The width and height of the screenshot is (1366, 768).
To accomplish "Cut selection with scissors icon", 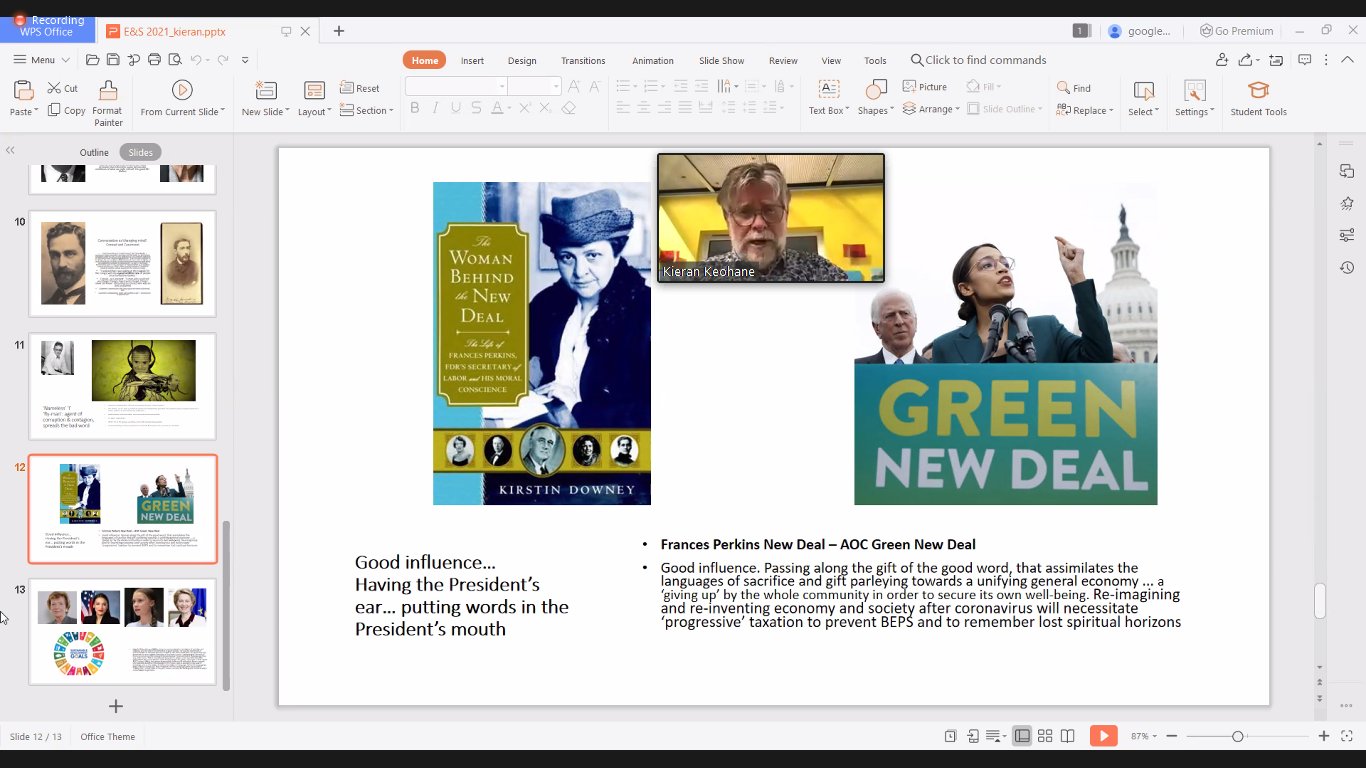I will click(x=63, y=88).
